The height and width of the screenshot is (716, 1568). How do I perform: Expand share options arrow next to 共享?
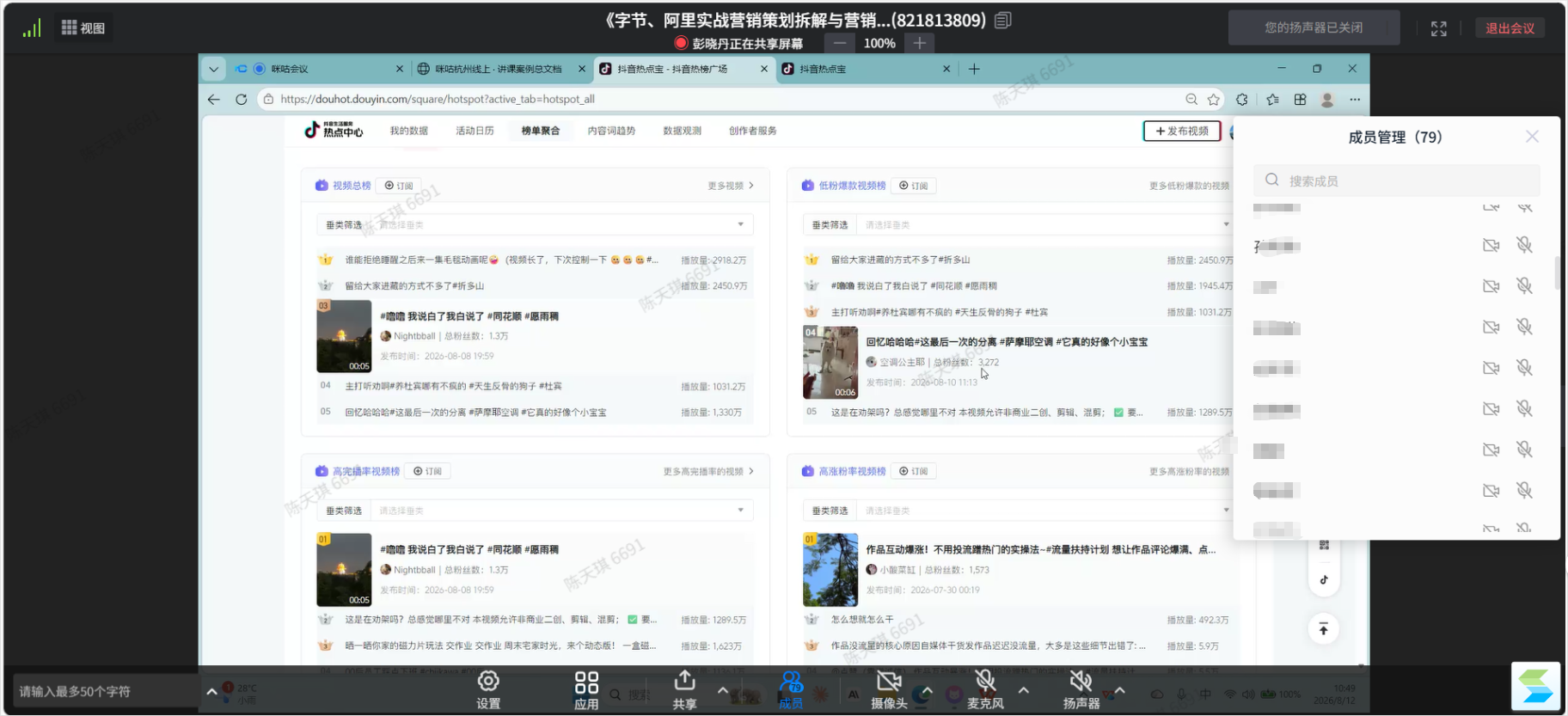(722, 689)
